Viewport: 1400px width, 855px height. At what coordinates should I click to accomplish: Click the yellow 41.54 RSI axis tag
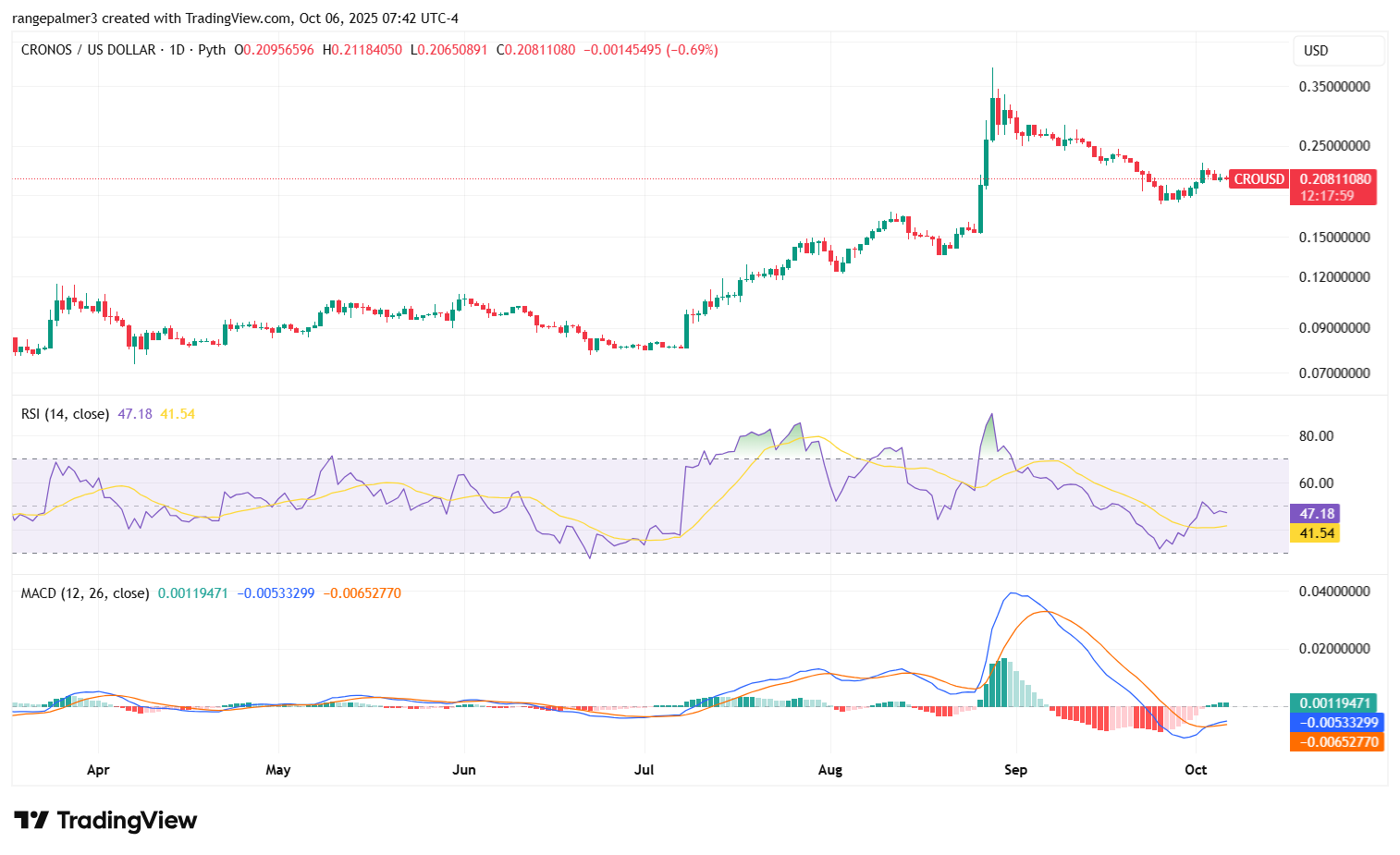click(1316, 533)
